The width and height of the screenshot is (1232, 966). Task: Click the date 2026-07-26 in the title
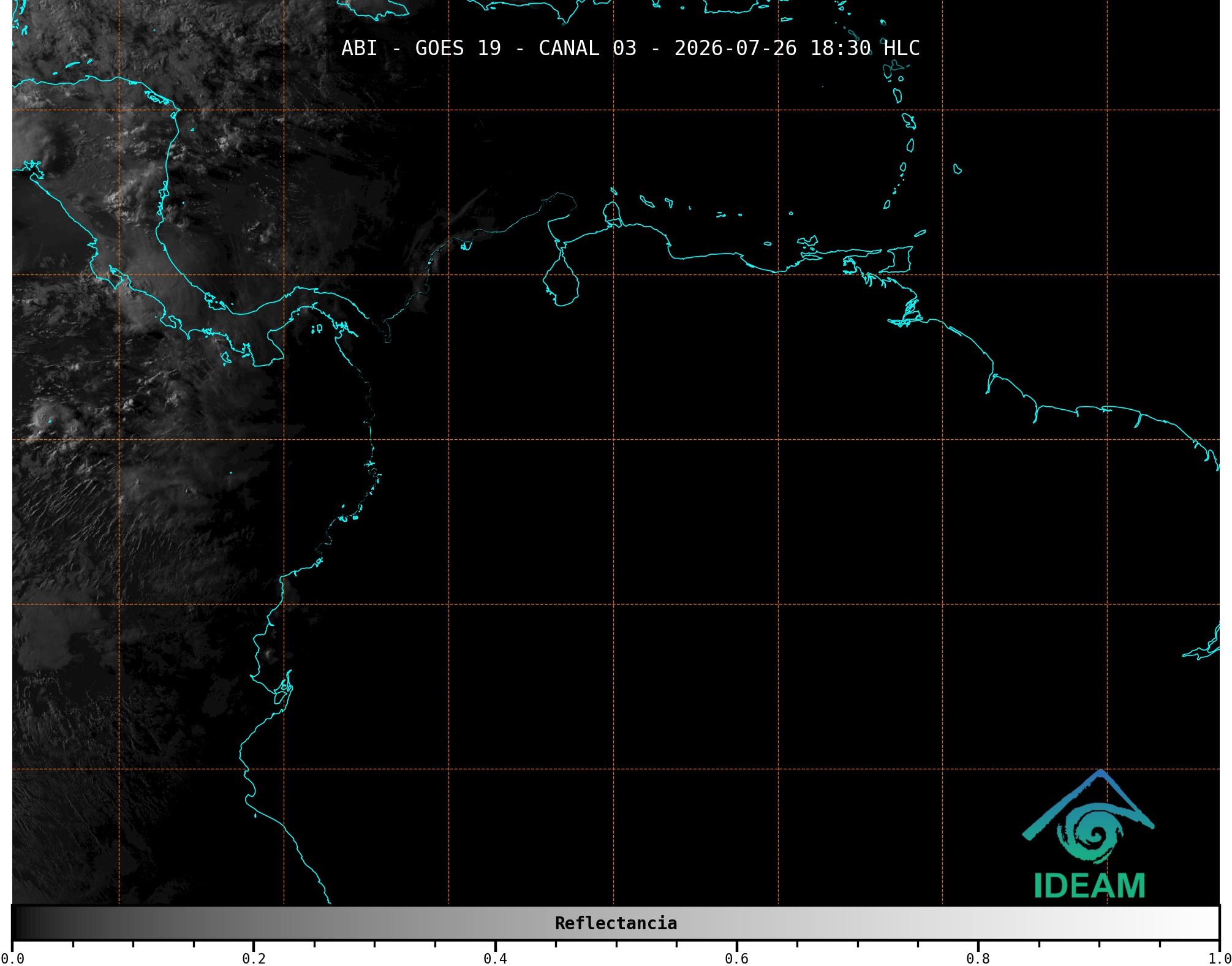[x=736, y=48]
